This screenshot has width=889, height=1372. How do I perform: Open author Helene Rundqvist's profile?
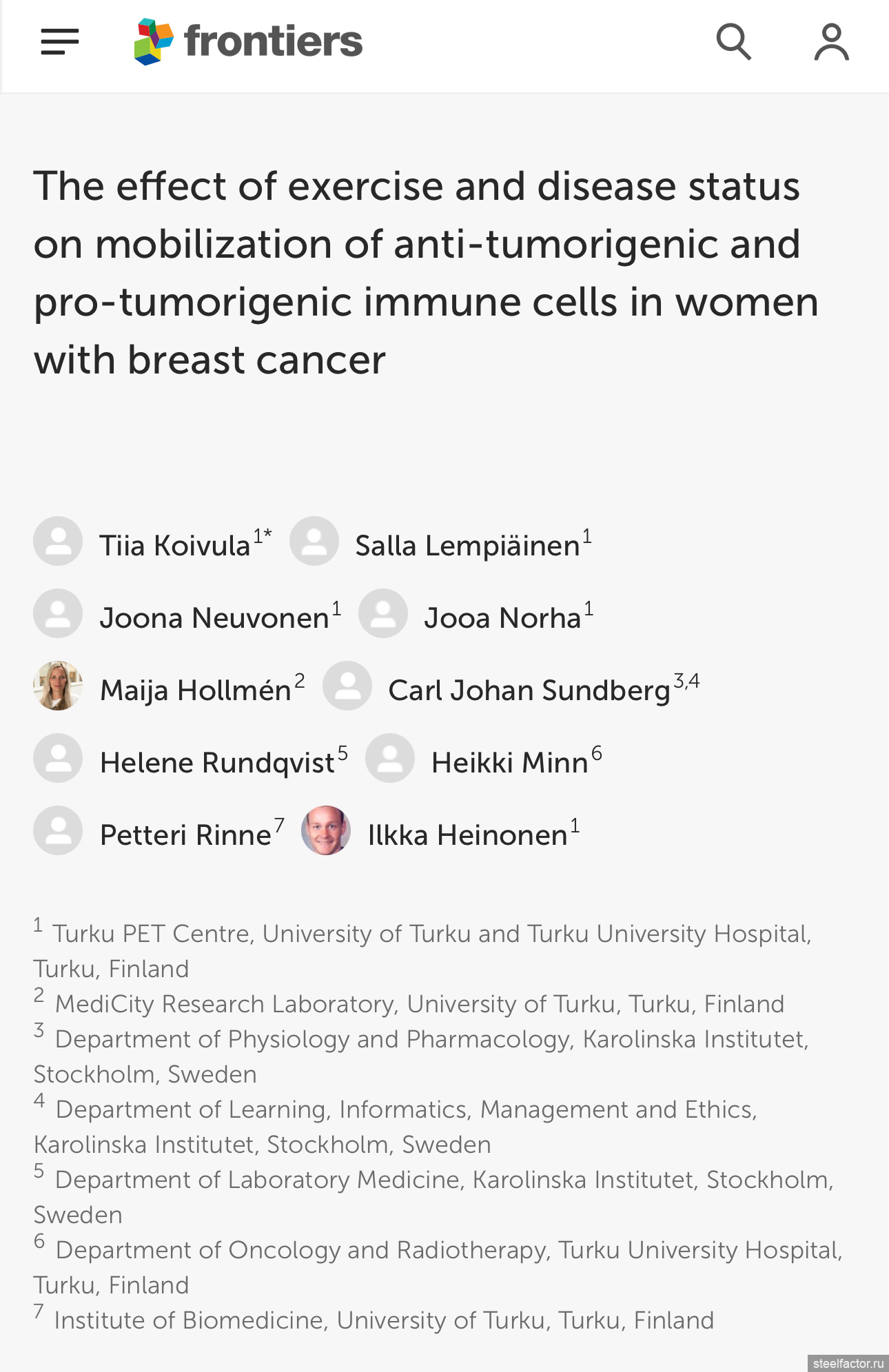pyautogui.click(x=217, y=763)
